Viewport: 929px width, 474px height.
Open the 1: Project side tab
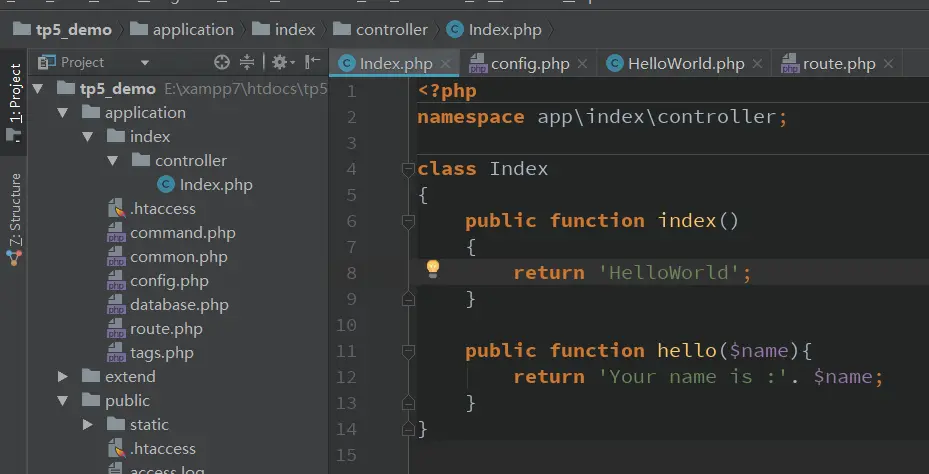coord(14,102)
